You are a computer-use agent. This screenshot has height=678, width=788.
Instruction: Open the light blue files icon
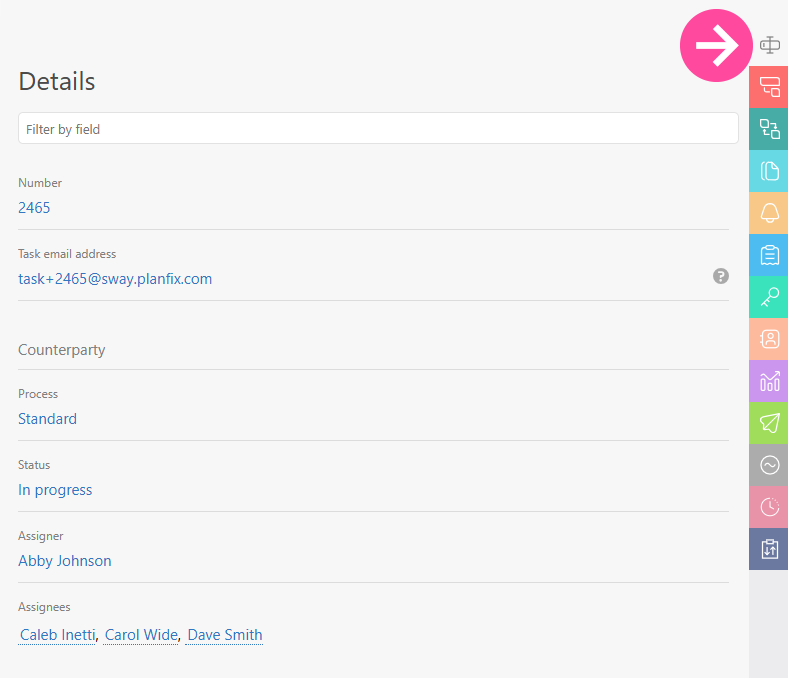tap(769, 171)
